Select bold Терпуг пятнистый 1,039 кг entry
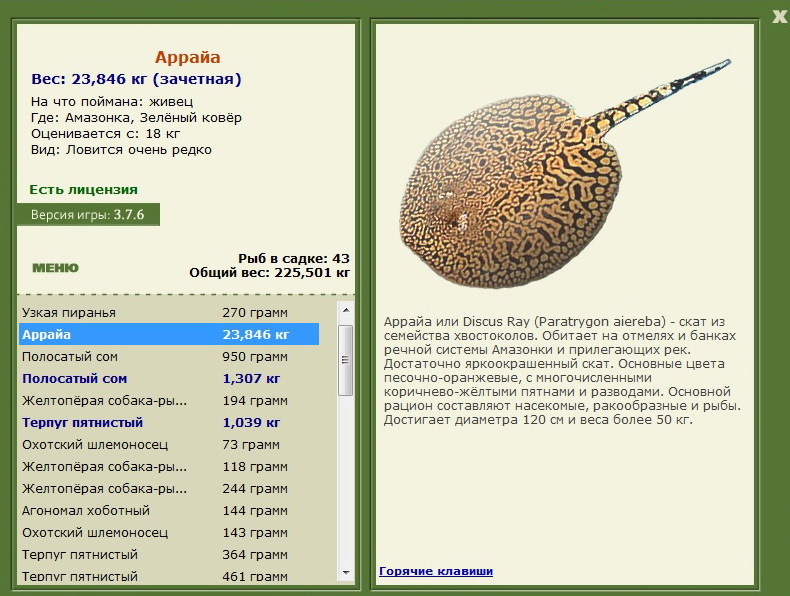 click(169, 423)
